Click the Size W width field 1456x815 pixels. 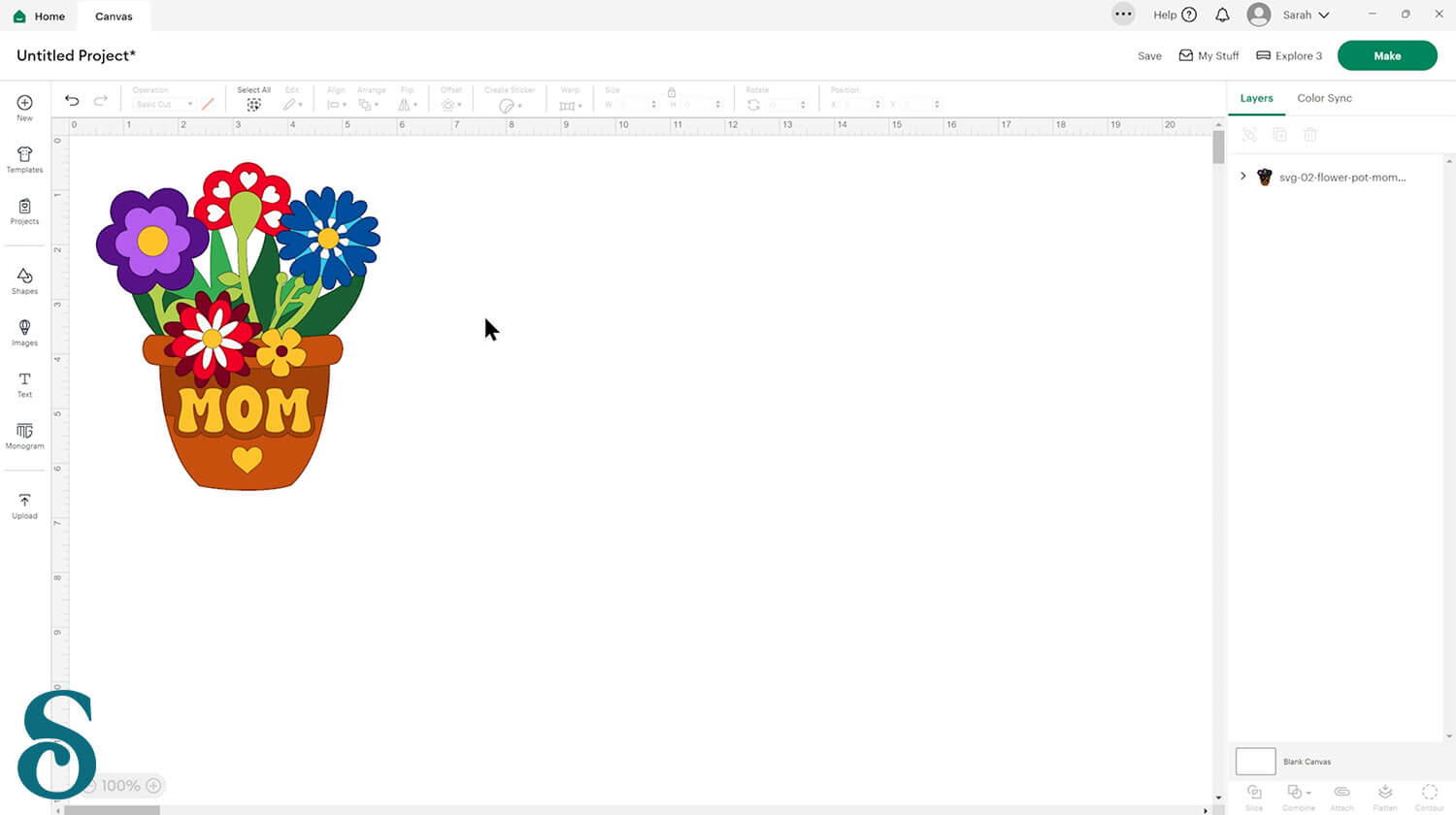coord(637,105)
